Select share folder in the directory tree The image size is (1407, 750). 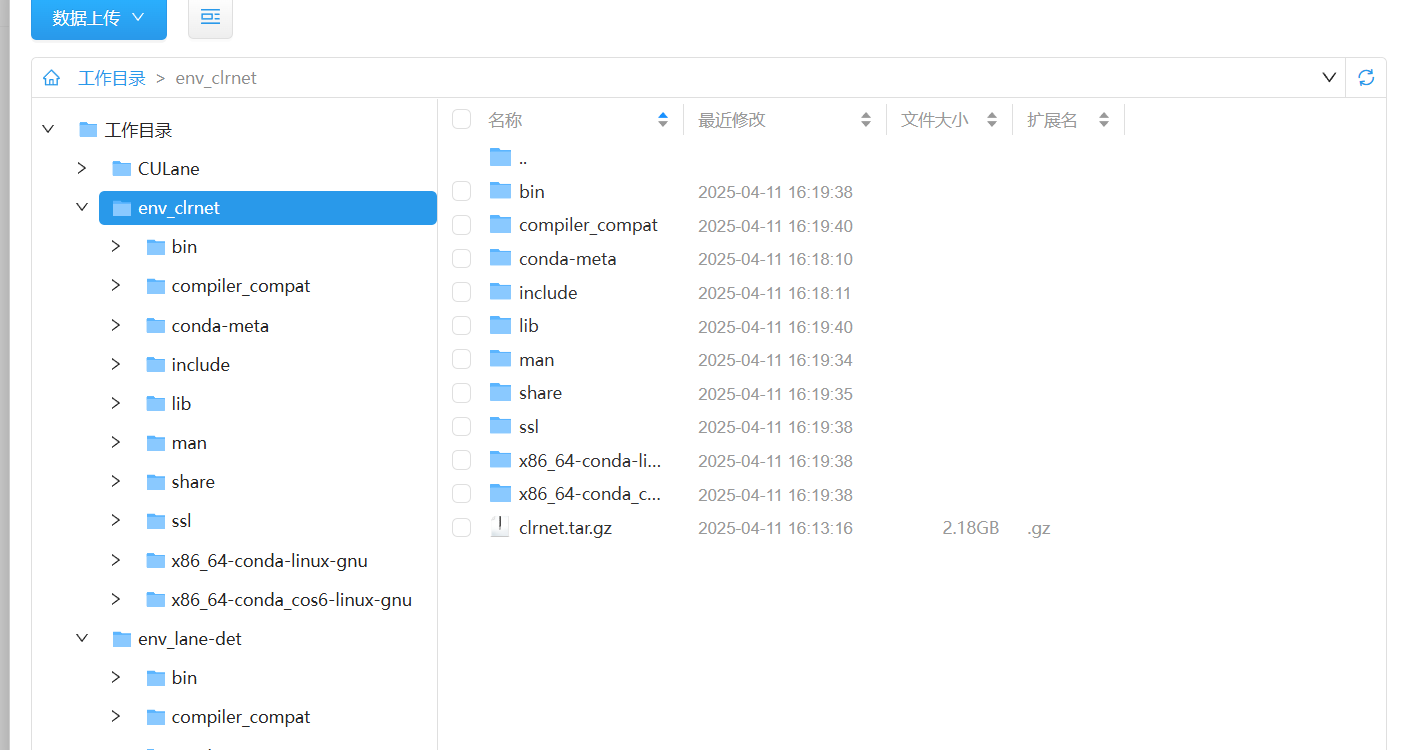[x=193, y=482]
